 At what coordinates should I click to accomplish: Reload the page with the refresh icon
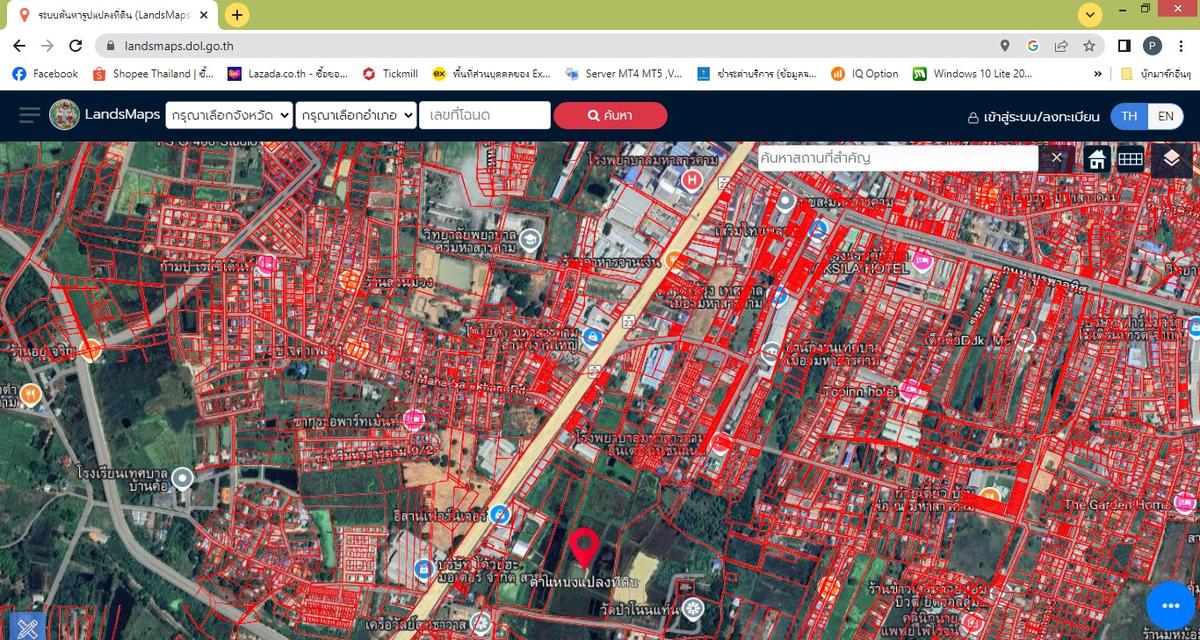(x=75, y=46)
